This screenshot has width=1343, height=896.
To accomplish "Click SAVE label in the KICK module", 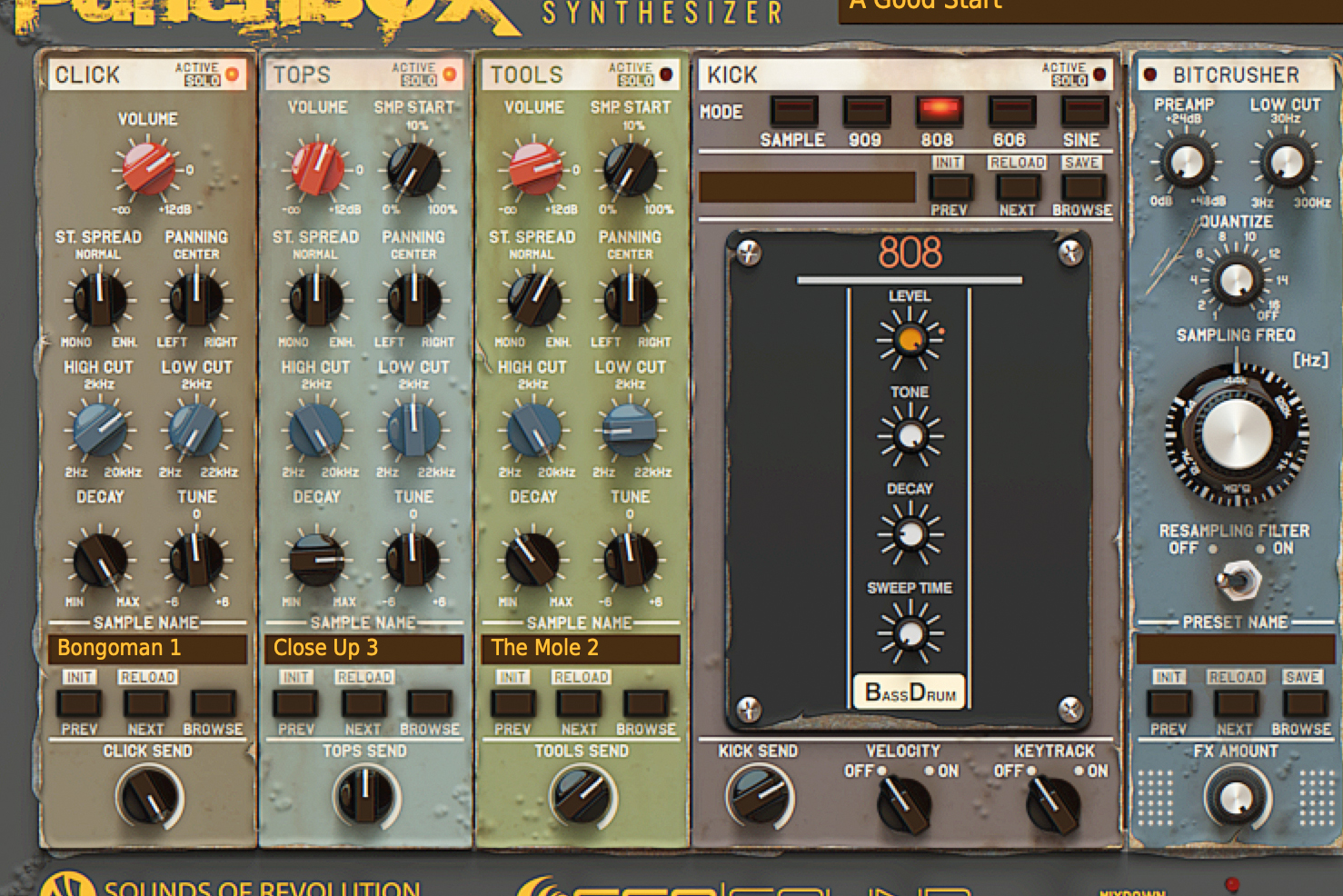I will coord(1081,163).
